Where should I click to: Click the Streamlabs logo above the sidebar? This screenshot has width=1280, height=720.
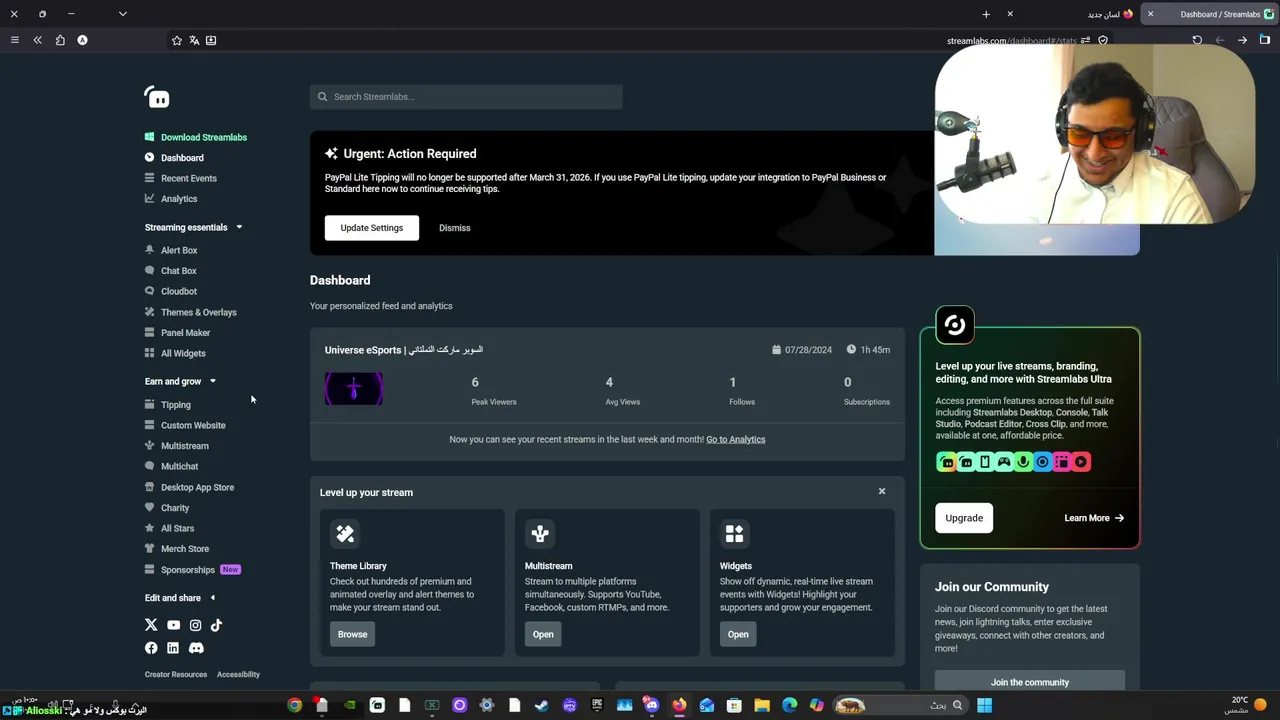pyautogui.click(x=157, y=97)
